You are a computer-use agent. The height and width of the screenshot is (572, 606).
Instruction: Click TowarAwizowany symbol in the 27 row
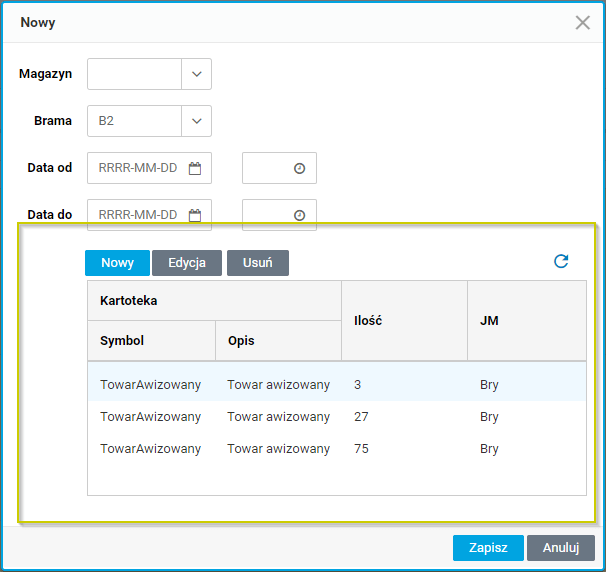coord(150,417)
